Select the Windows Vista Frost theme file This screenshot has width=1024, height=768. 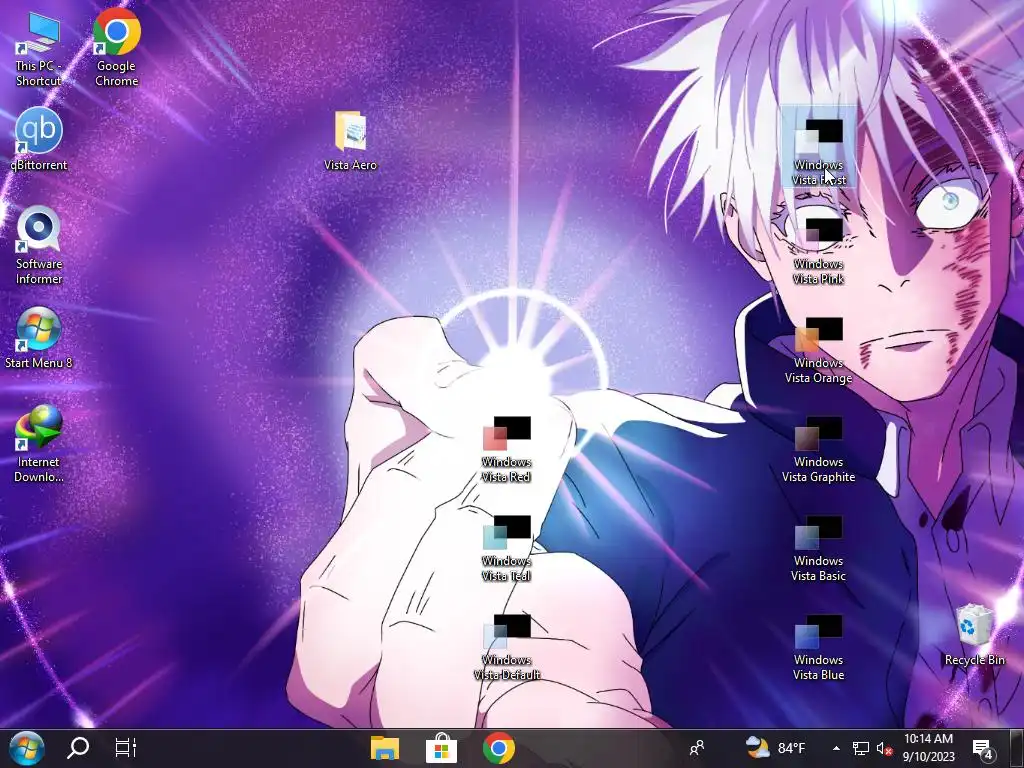pyautogui.click(x=818, y=146)
